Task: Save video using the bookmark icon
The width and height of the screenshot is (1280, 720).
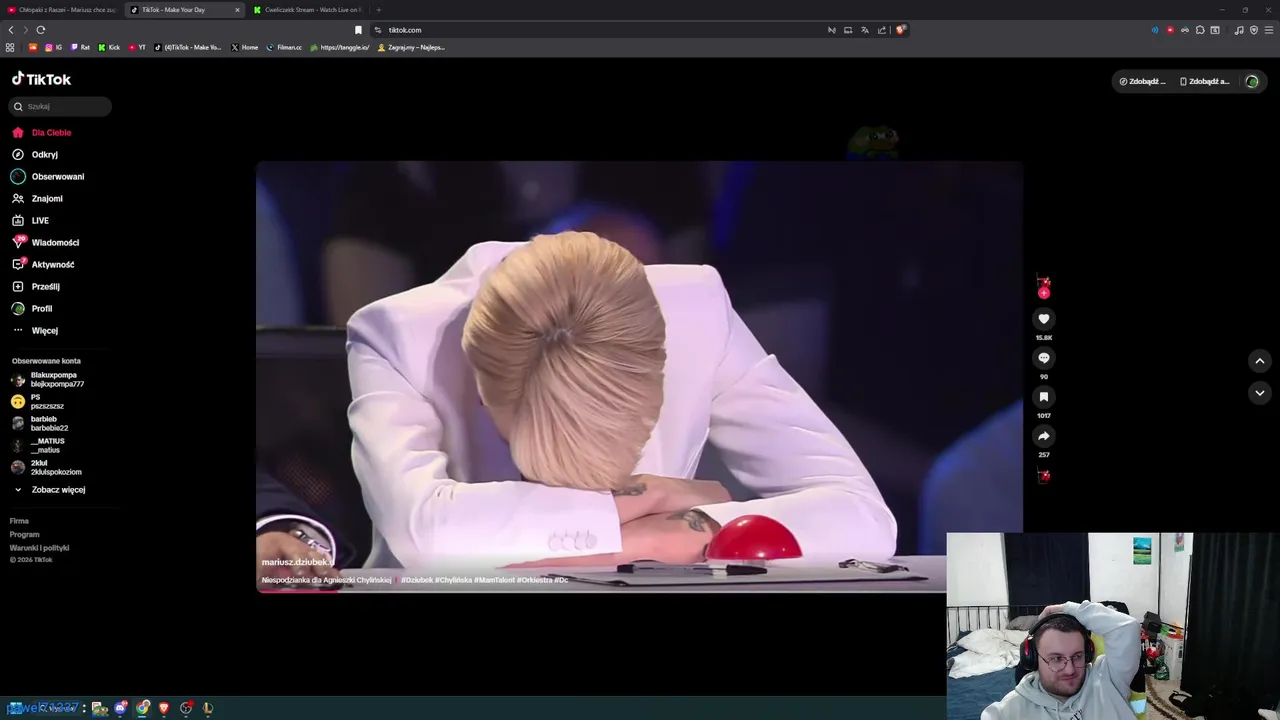Action: (1044, 397)
